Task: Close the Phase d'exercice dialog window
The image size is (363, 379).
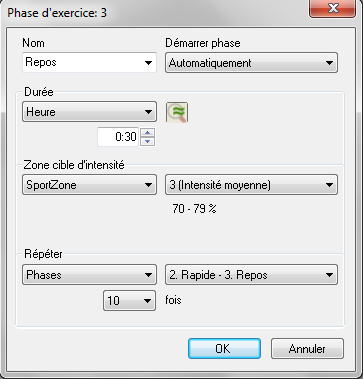Action: 332,9
